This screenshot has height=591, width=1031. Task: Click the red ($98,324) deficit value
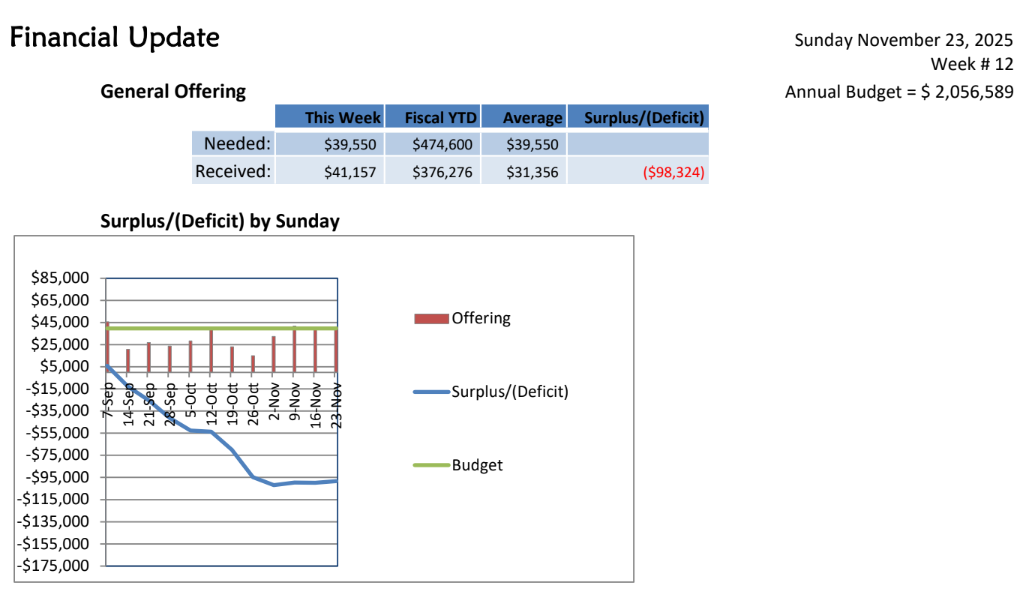point(673,173)
